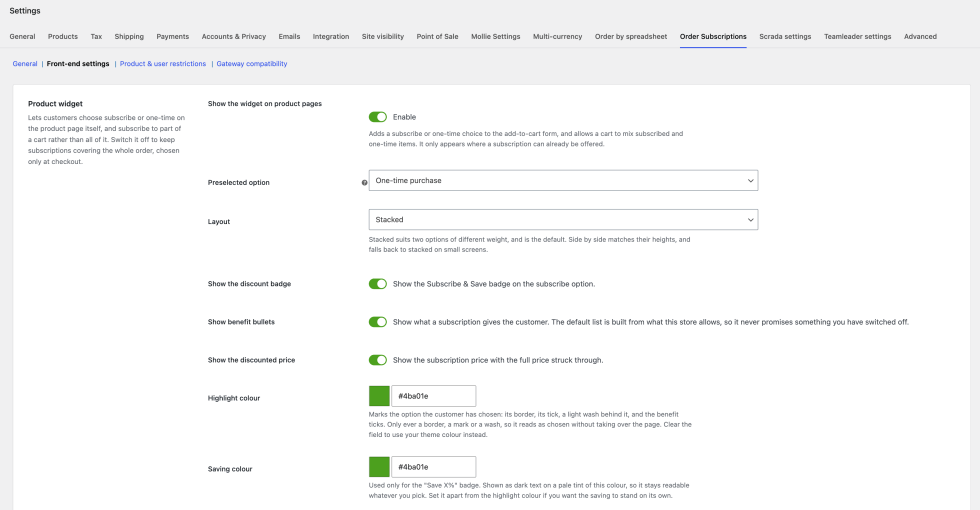Open the Products settings tab
Viewport: 980px width, 510px height.
coord(63,36)
